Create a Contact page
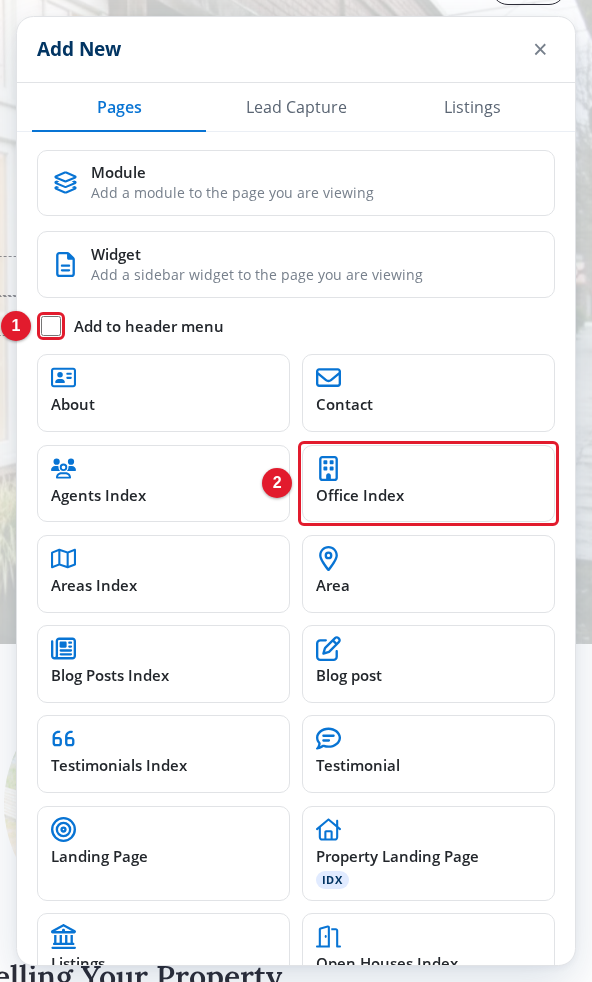Viewport: 592px width, 982px height. tap(428, 393)
